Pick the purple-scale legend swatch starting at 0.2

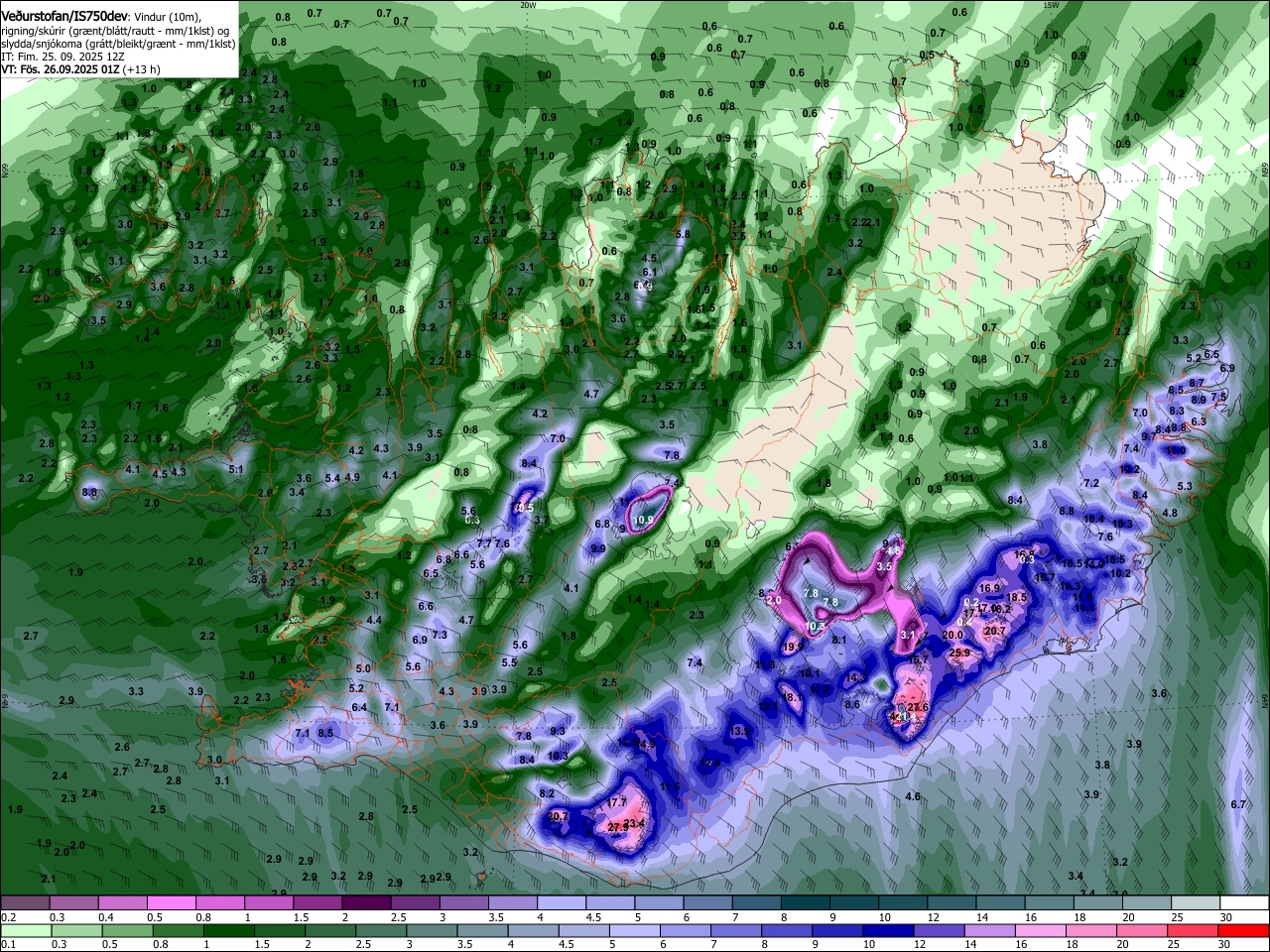point(25,903)
